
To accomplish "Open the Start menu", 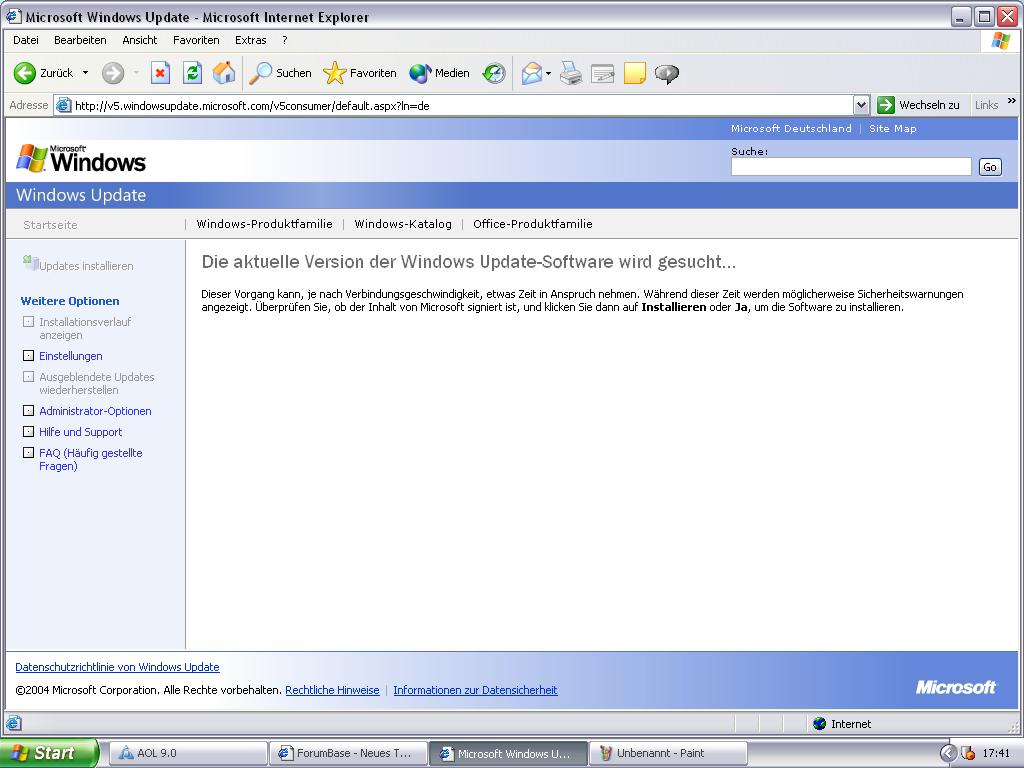I will pyautogui.click(x=48, y=753).
